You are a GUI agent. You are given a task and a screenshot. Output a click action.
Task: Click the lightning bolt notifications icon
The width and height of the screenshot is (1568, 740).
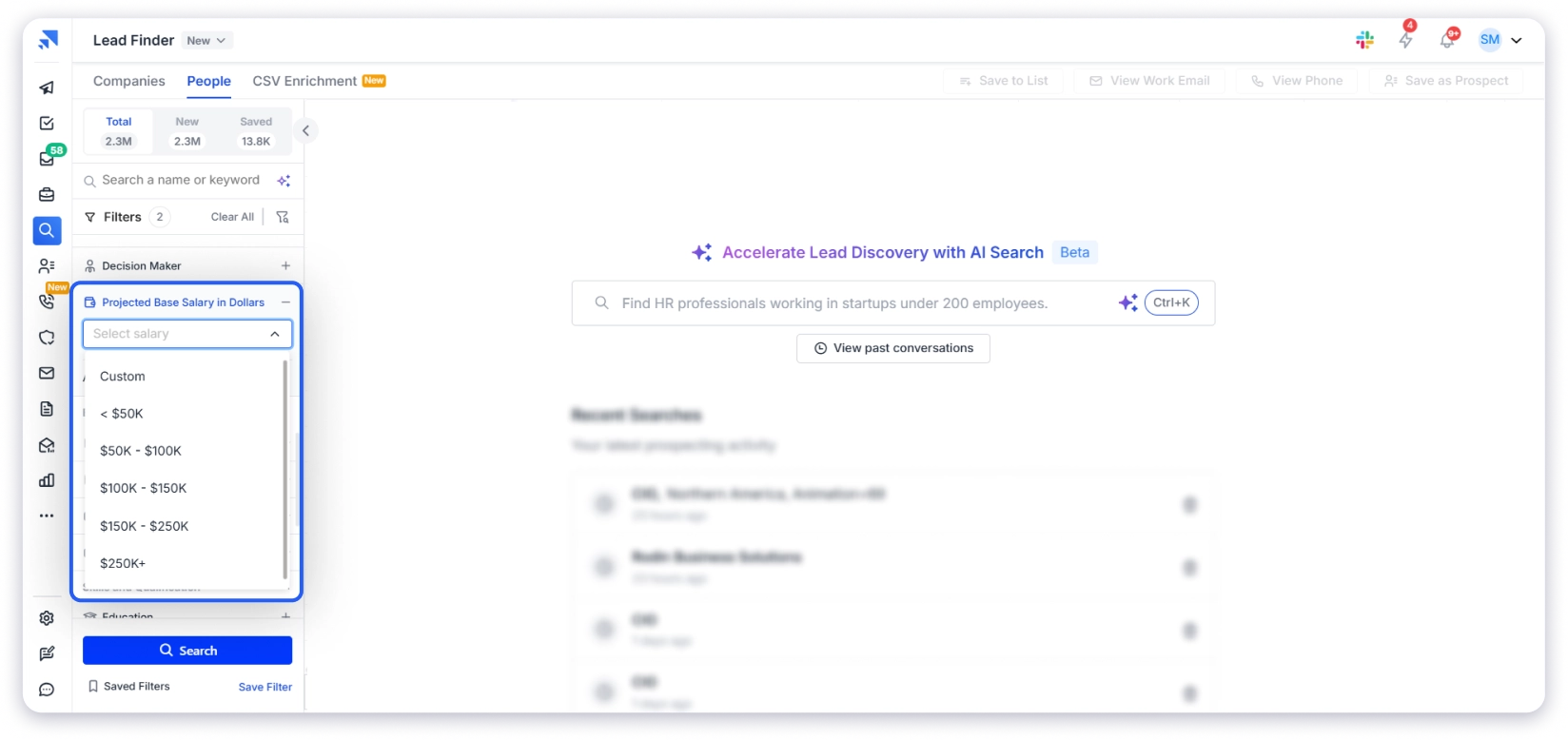click(x=1405, y=40)
